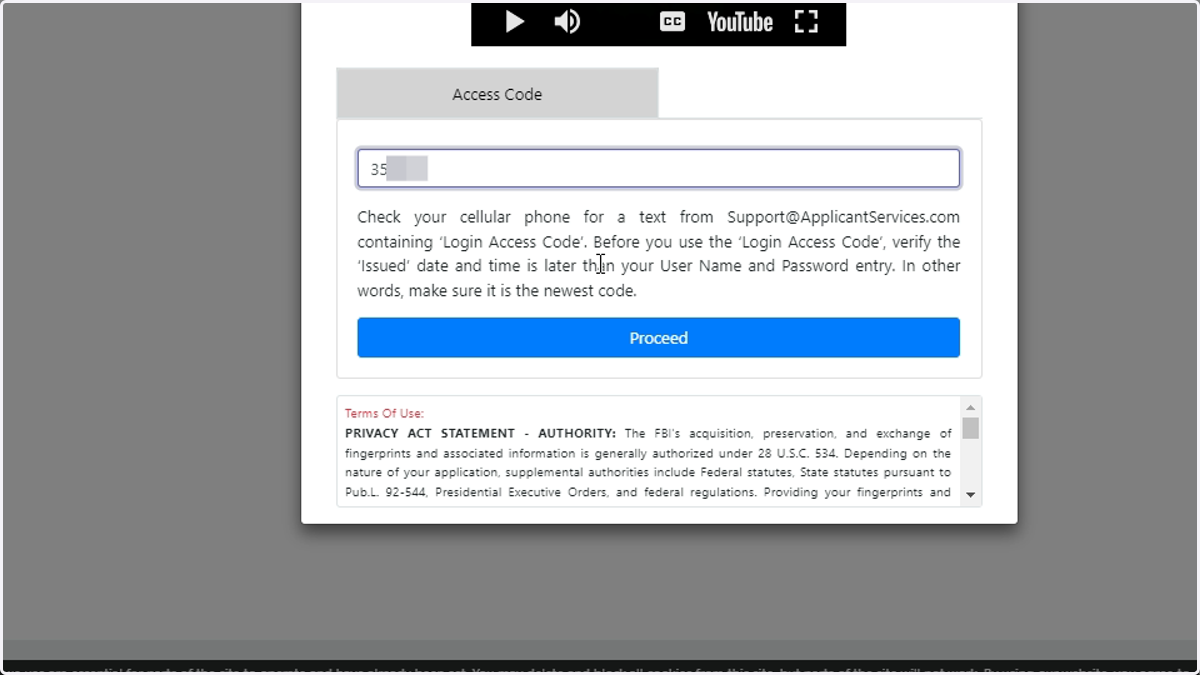Click the Terms Of Use scroll-up arrow
1200x675 pixels.
click(970, 407)
